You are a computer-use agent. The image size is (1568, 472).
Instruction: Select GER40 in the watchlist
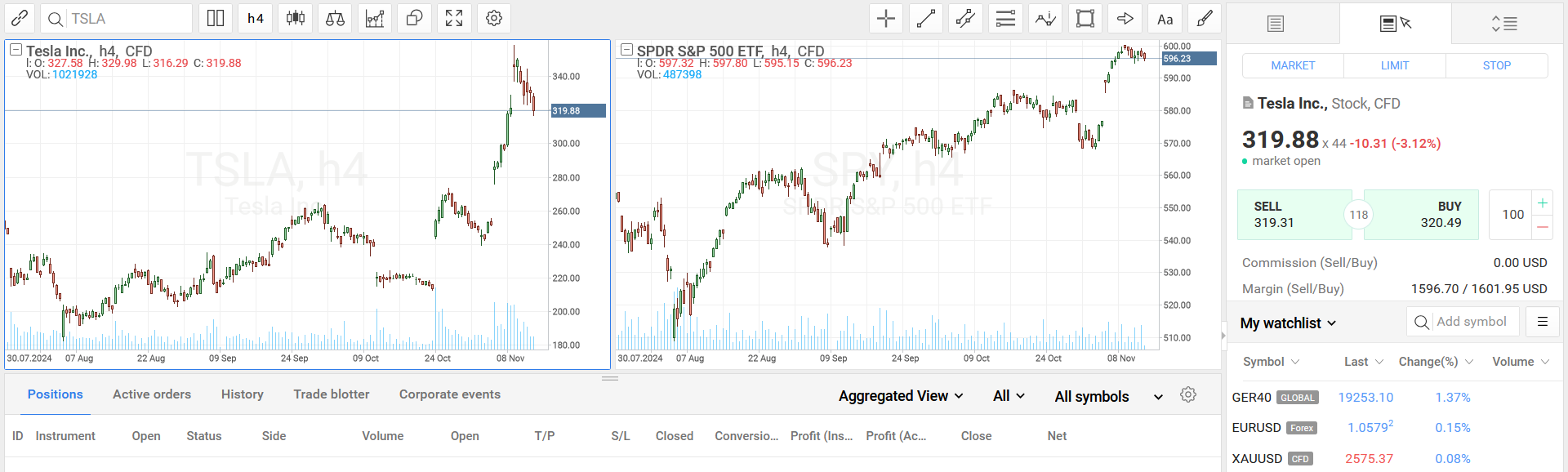pos(1395,398)
